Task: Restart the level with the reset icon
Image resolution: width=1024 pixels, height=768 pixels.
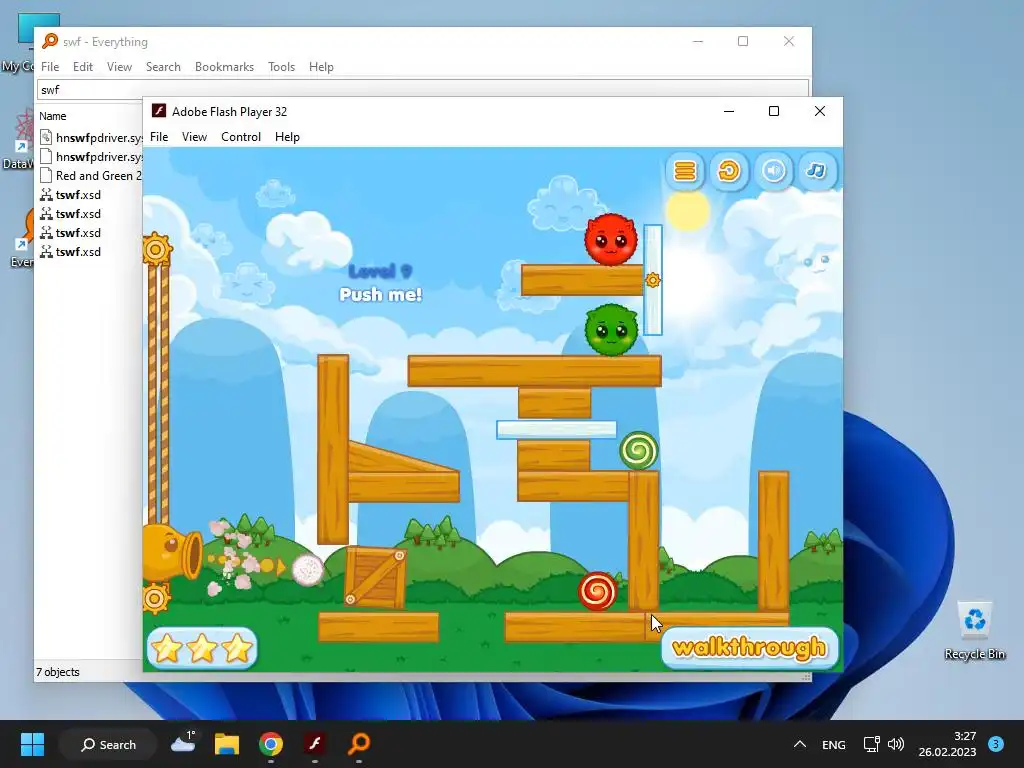Action: point(729,171)
